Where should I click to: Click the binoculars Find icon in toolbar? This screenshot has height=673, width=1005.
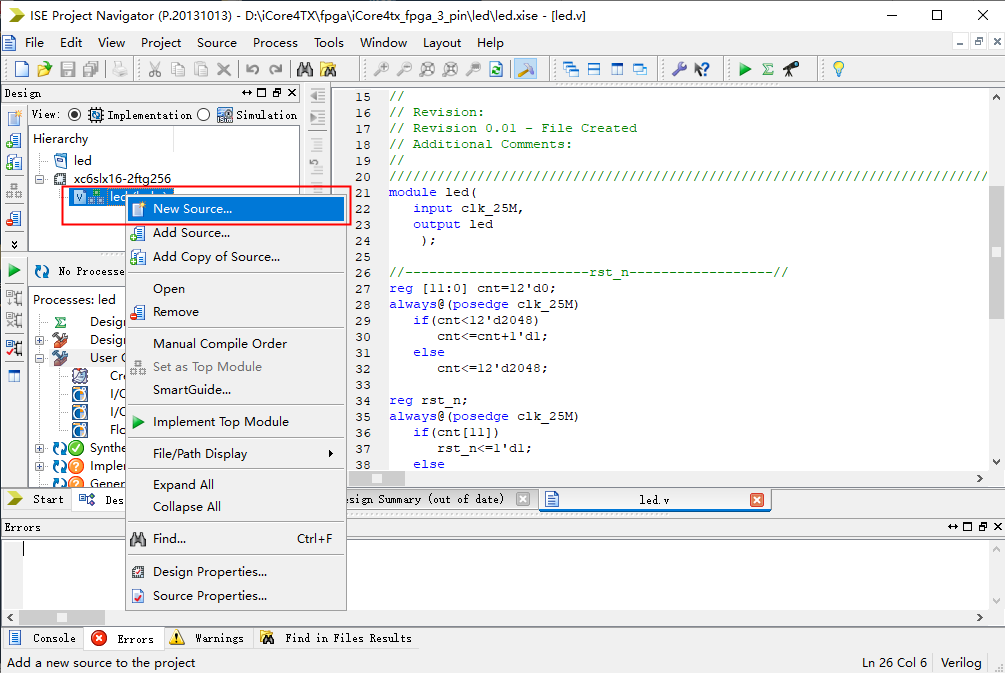(x=305, y=69)
